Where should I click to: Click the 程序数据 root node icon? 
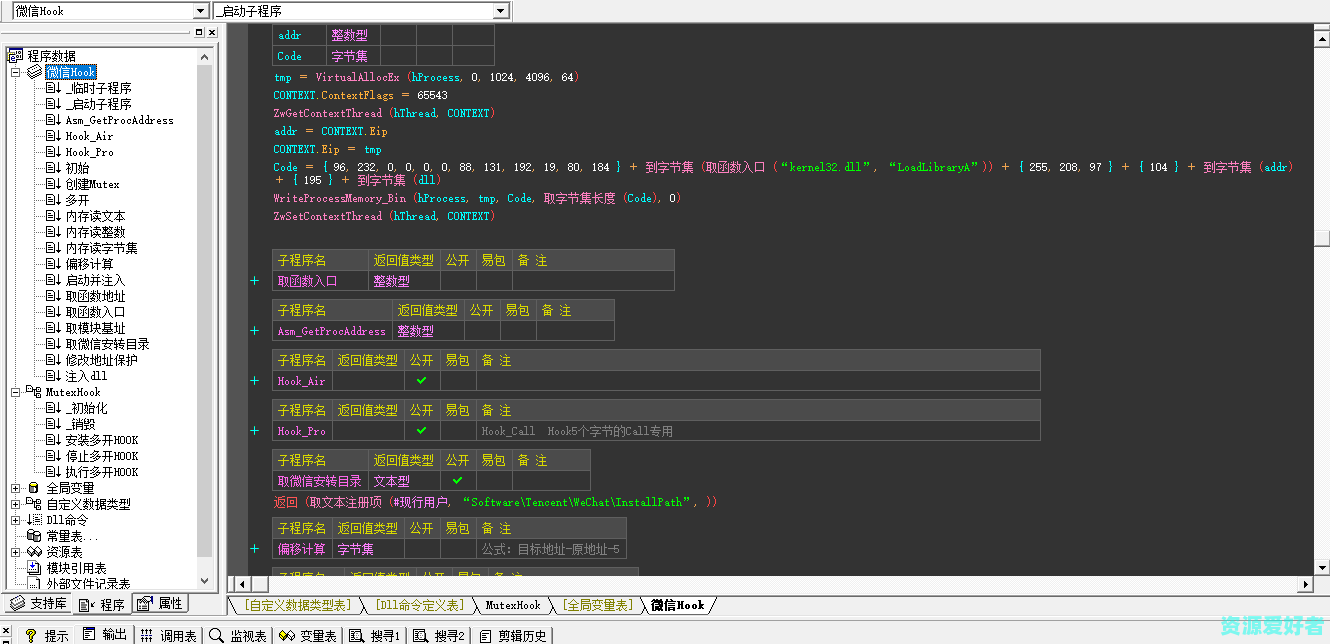click(x=15, y=56)
